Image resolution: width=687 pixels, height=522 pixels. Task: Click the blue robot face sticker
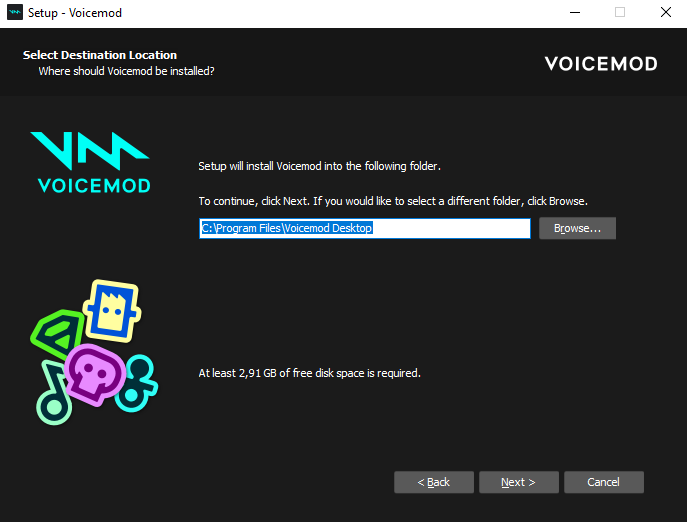(112, 311)
